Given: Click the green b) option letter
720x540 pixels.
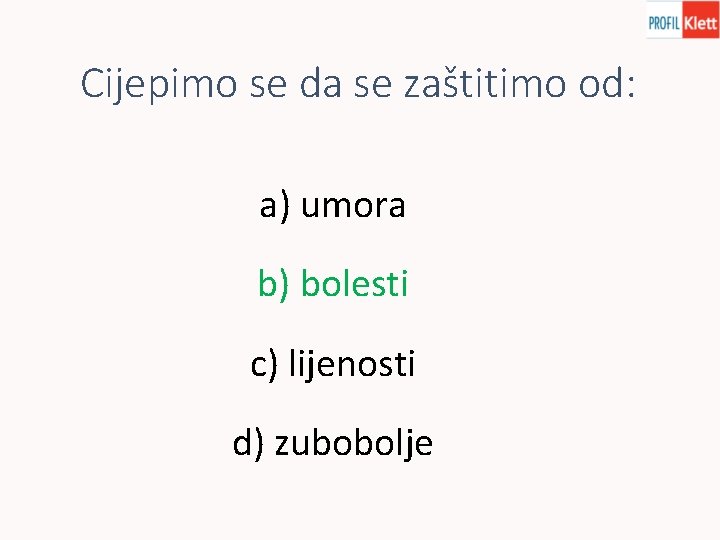Looking at the screenshot, I should (x=274, y=284).
